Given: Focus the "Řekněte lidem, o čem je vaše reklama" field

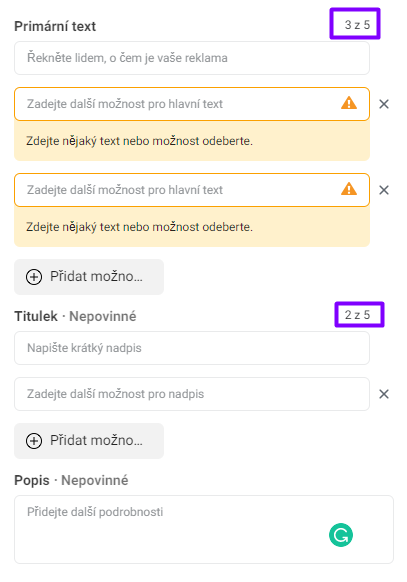Looking at the screenshot, I should 192,58.
